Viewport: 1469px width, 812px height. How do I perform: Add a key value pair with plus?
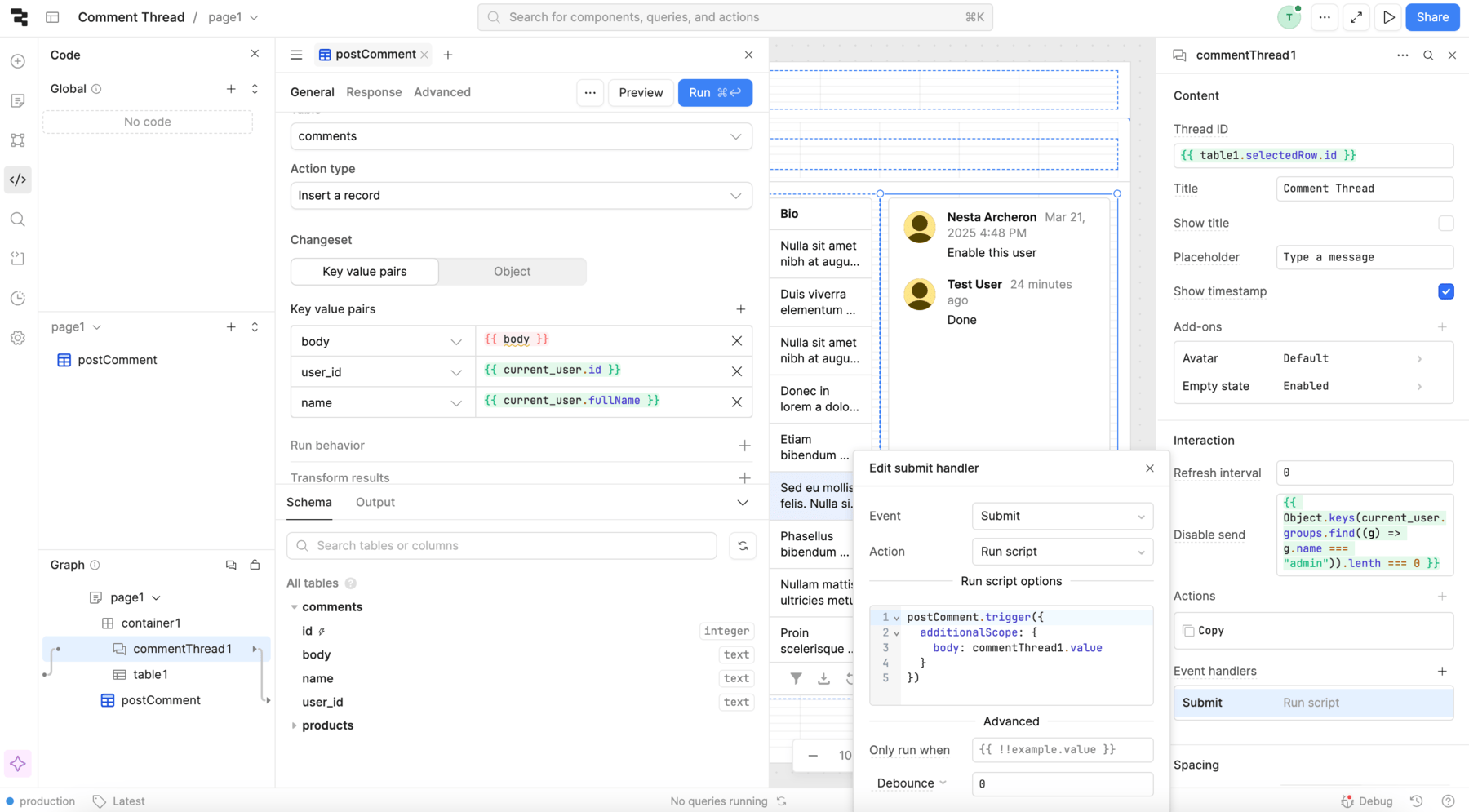tap(741, 309)
